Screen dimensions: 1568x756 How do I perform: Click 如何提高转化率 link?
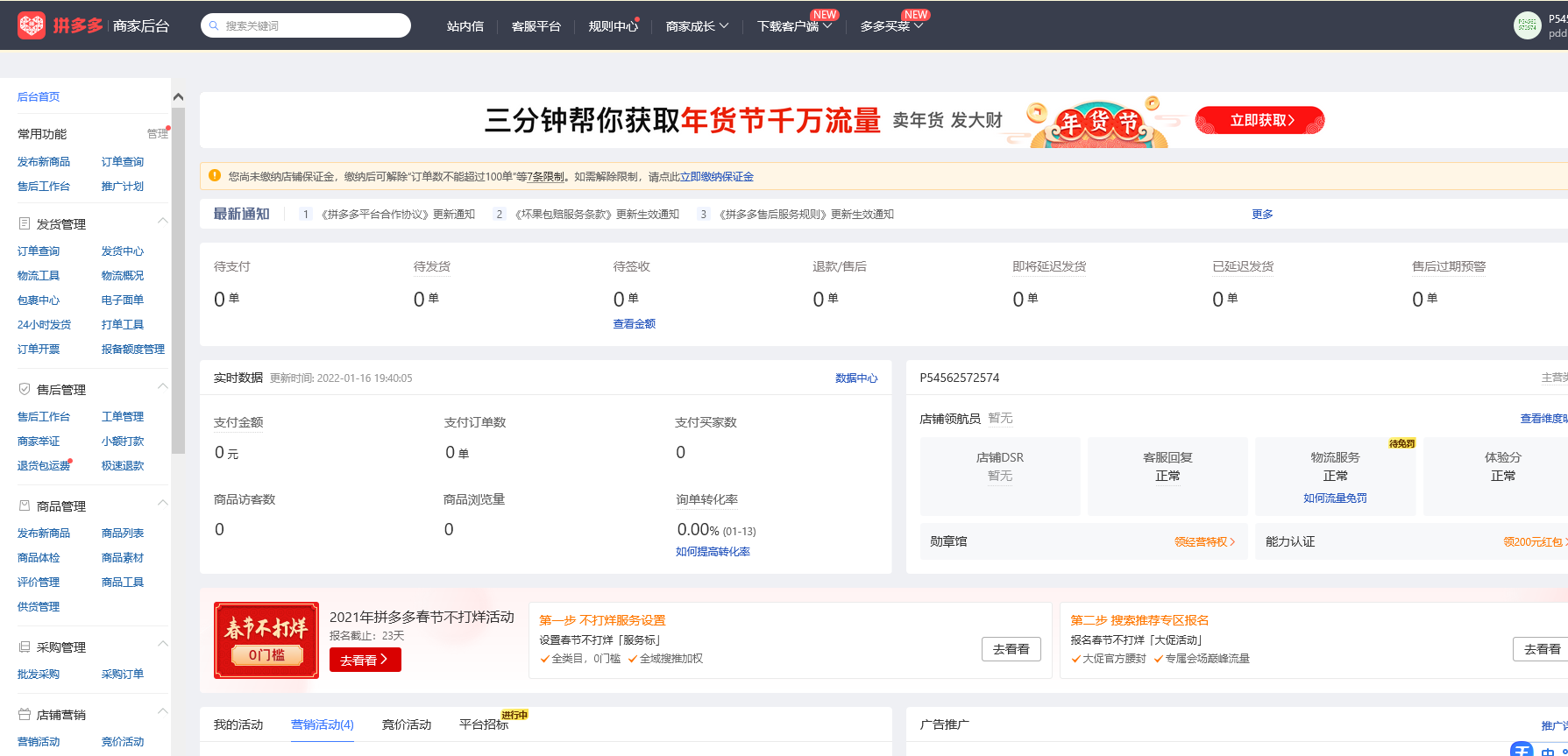click(x=713, y=551)
